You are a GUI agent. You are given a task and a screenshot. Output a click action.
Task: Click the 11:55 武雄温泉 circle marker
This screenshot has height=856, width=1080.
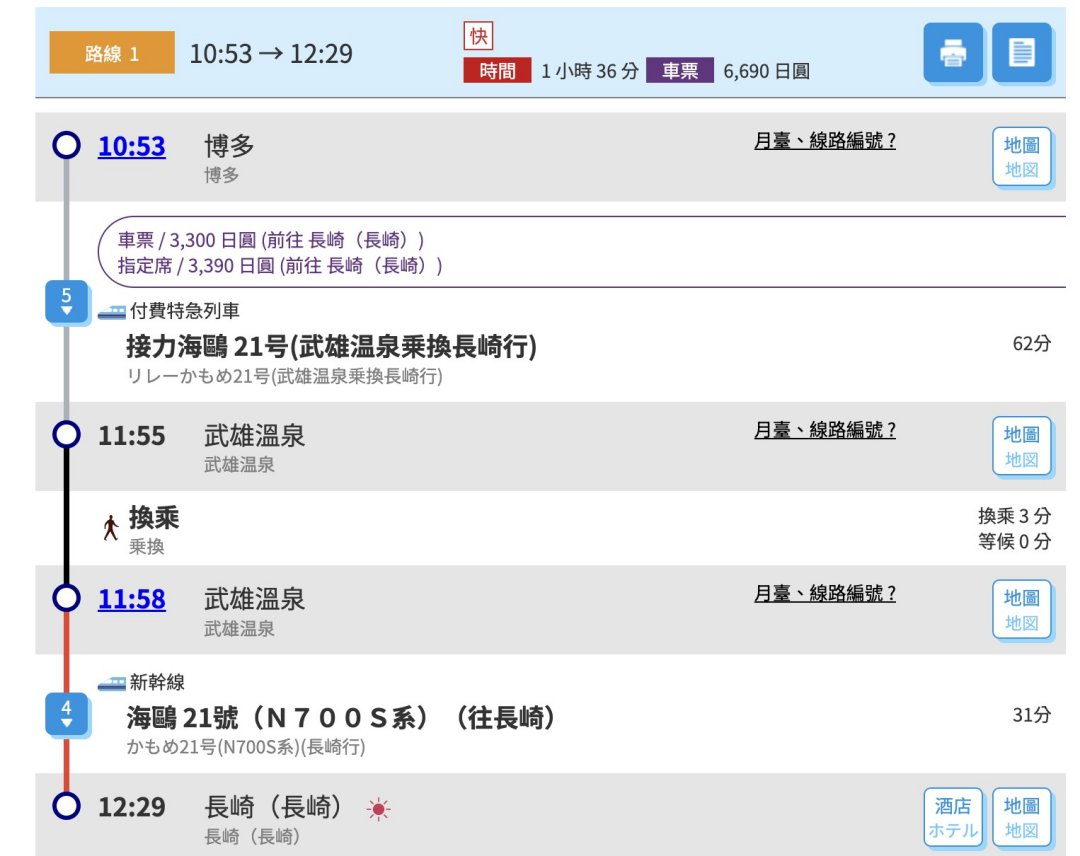(x=66, y=435)
